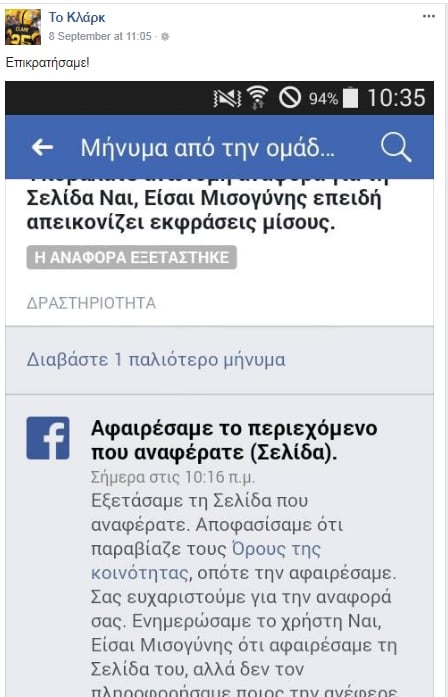Click the post privacy gear icon
448x697 pixels.
click(x=165, y=37)
